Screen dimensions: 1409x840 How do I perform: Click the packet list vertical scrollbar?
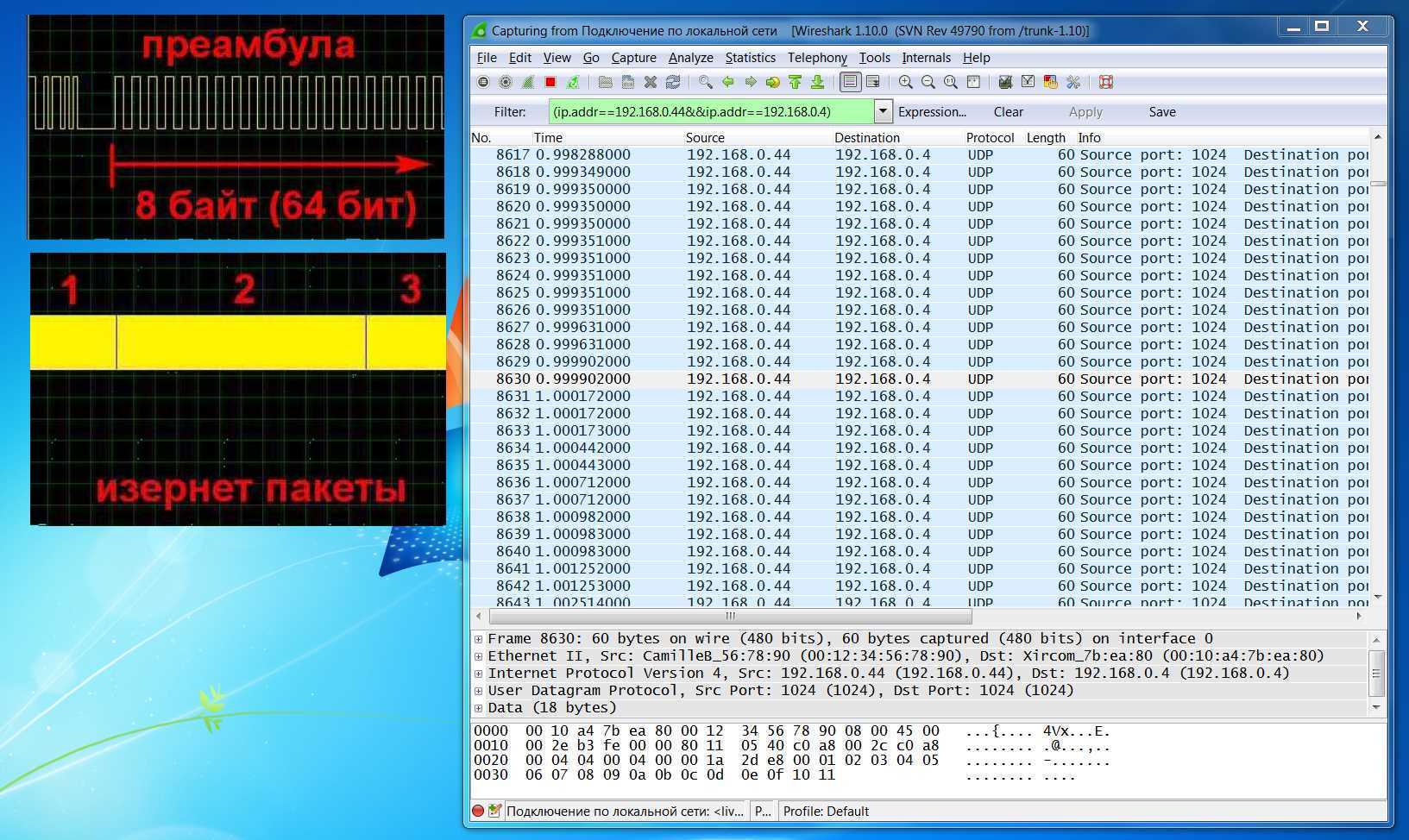tap(1378, 367)
